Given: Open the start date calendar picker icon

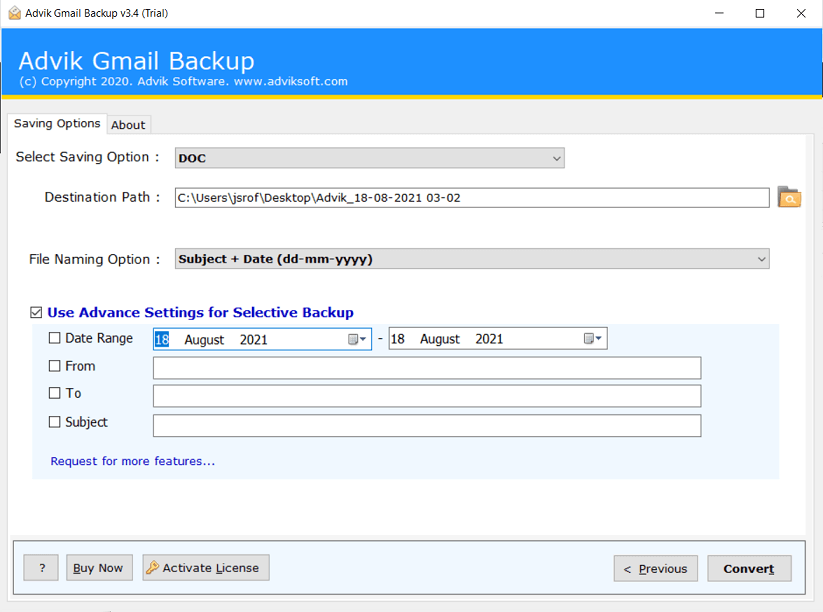Looking at the screenshot, I should pyautogui.click(x=357, y=339).
